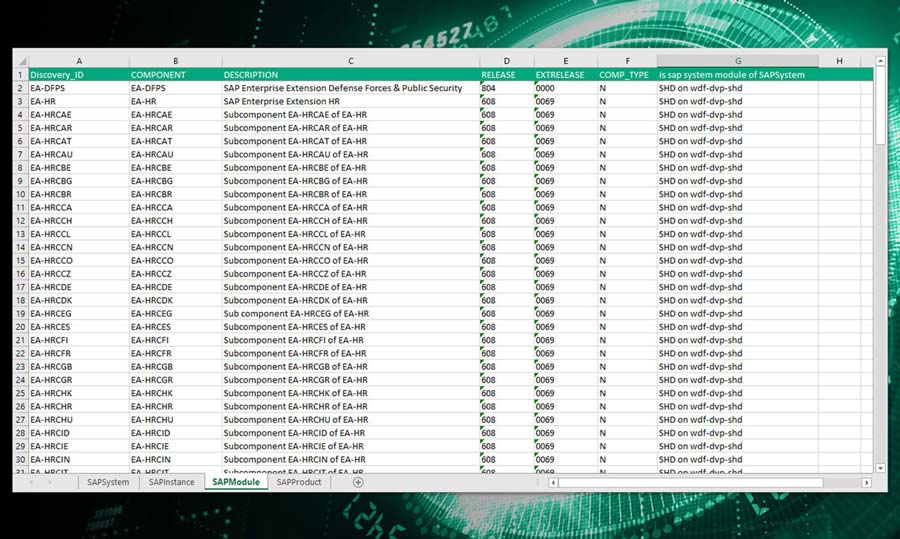Select 'Subcomponent EA-HRCGB of EA-HR' cell
The image size is (900, 539).
pos(351,366)
